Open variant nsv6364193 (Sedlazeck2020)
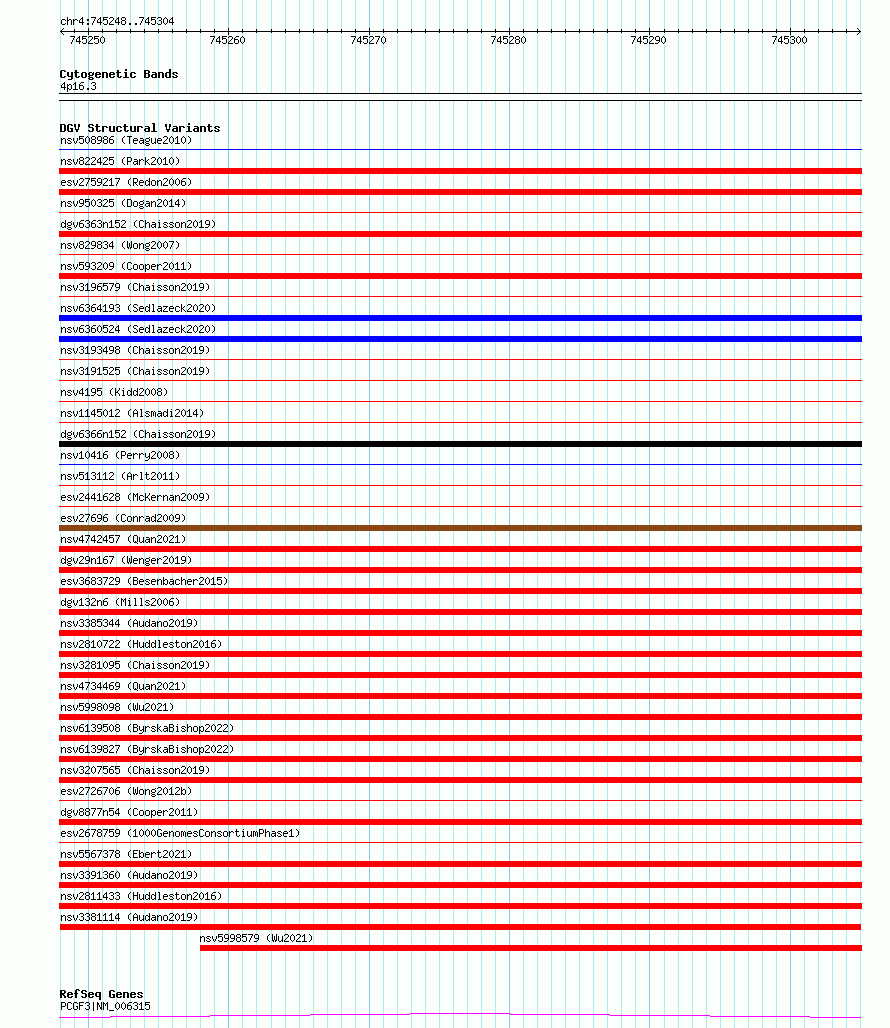The image size is (890, 1028). click(x=138, y=308)
